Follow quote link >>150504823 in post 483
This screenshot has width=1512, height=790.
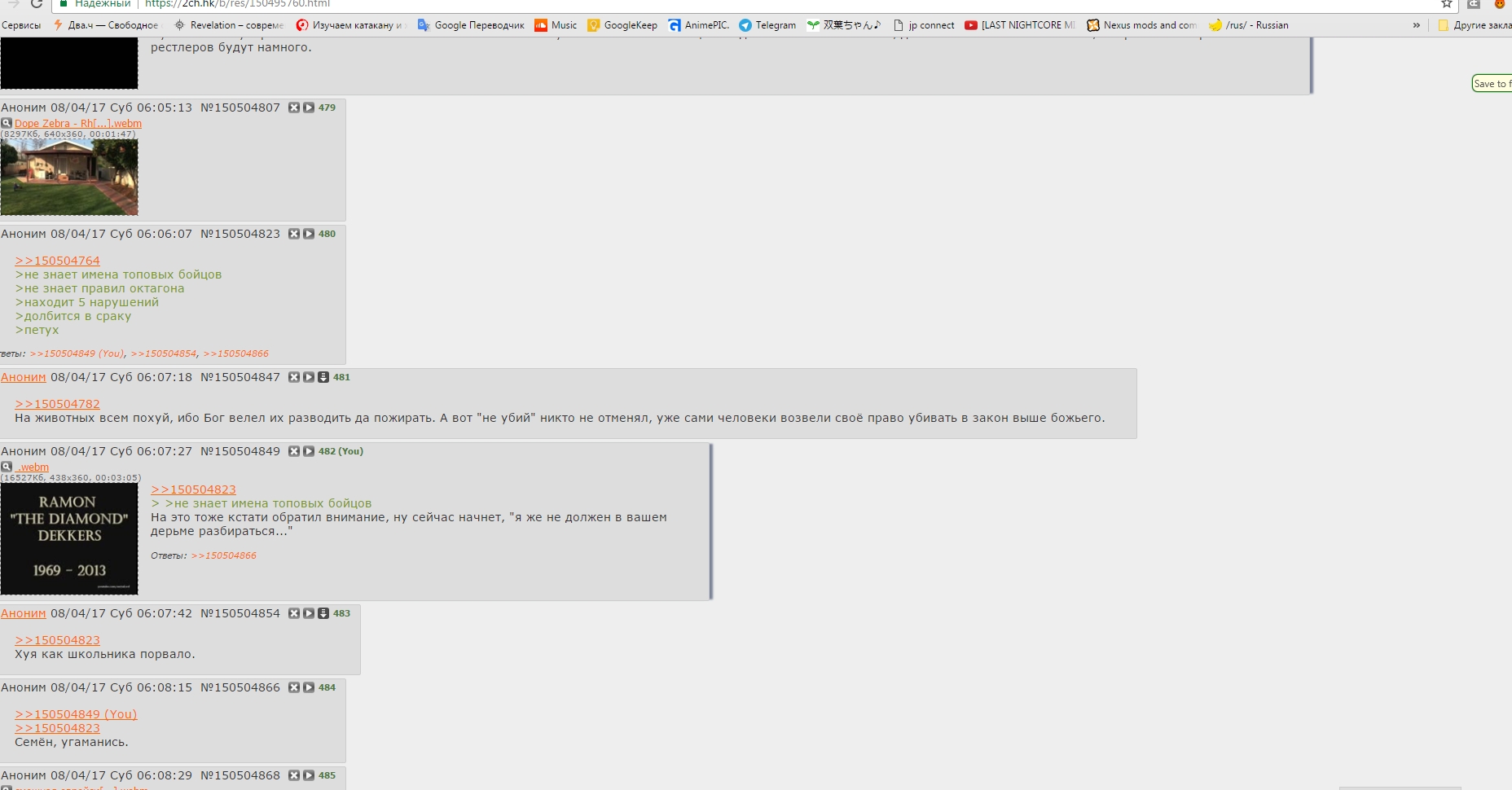[x=57, y=640]
